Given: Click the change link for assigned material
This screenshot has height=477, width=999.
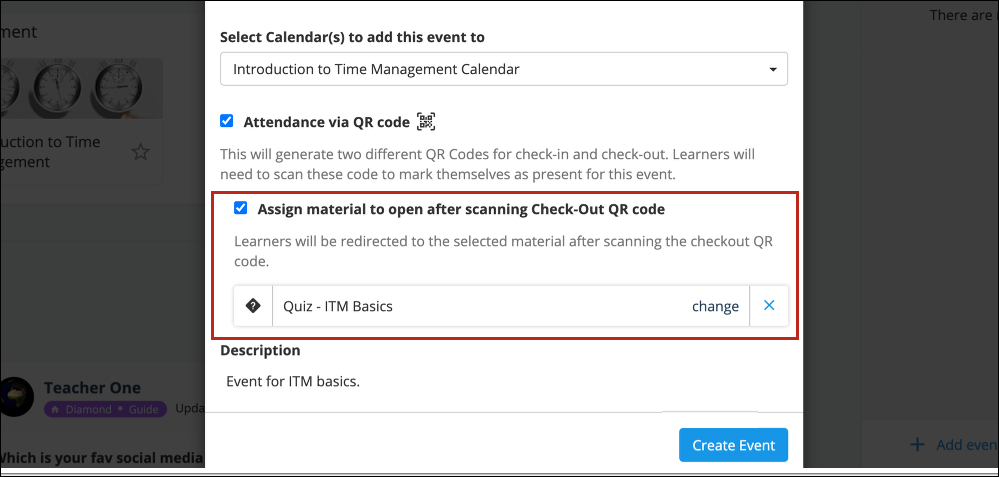Looking at the screenshot, I should 715,306.
